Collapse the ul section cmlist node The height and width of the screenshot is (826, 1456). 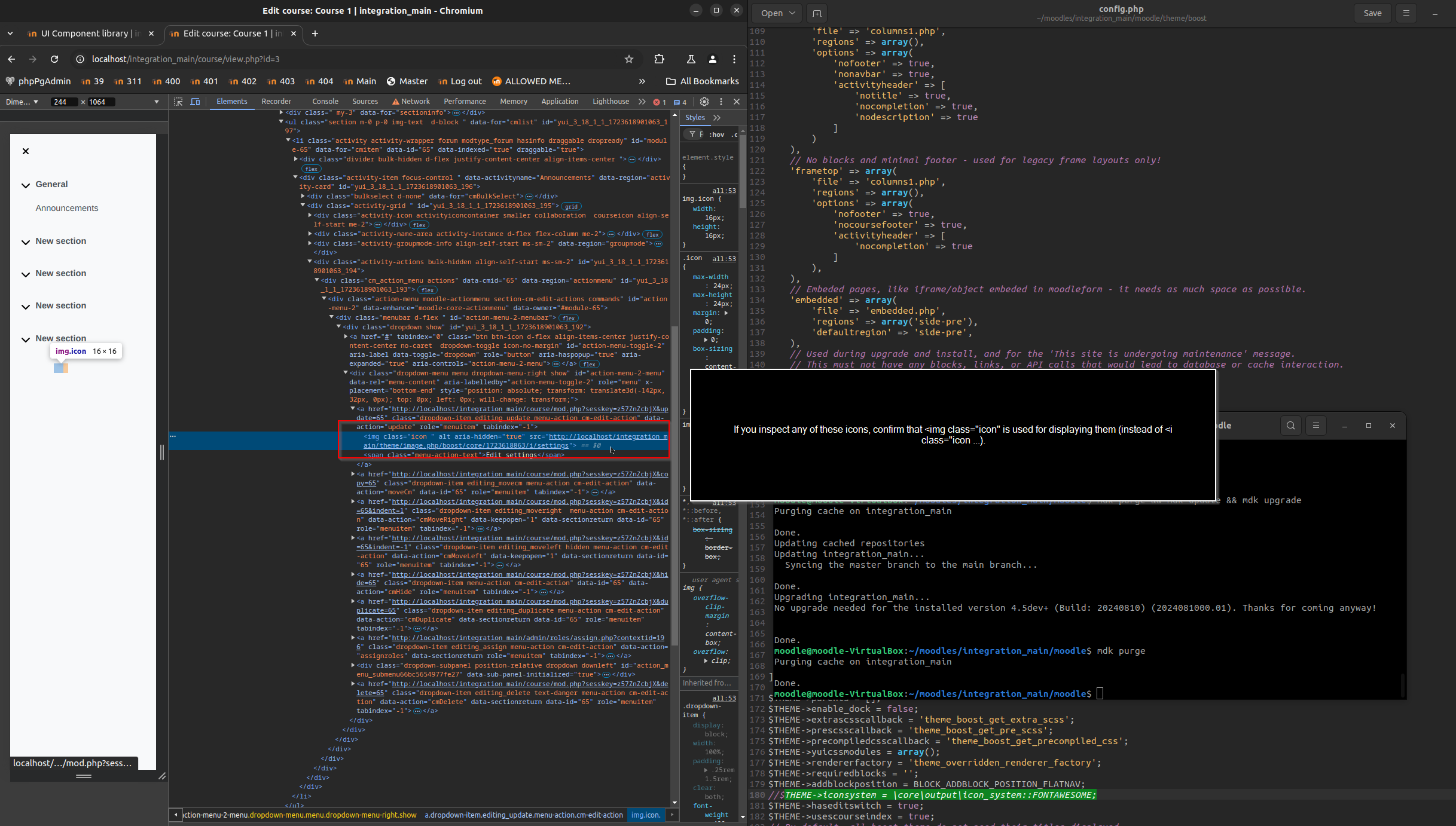pos(280,122)
